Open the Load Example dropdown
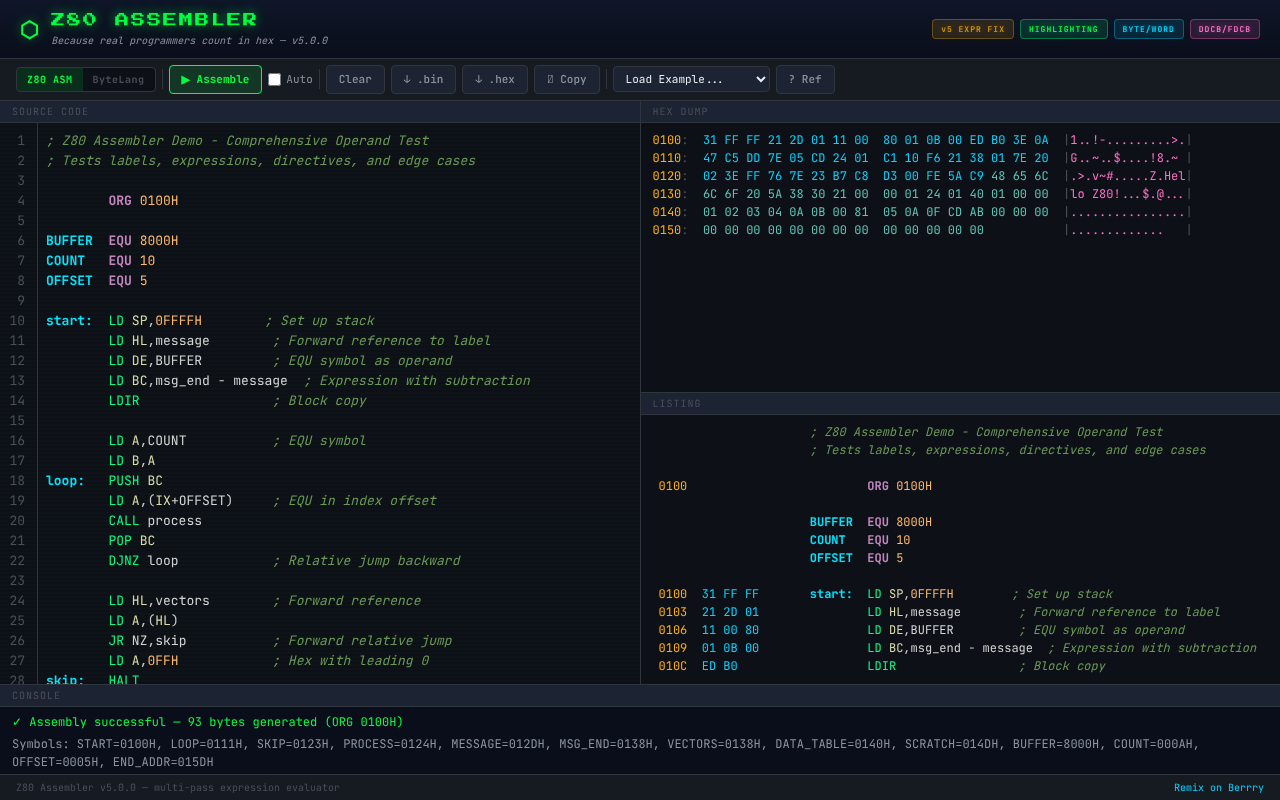The height and width of the screenshot is (800, 1280). point(691,80)
